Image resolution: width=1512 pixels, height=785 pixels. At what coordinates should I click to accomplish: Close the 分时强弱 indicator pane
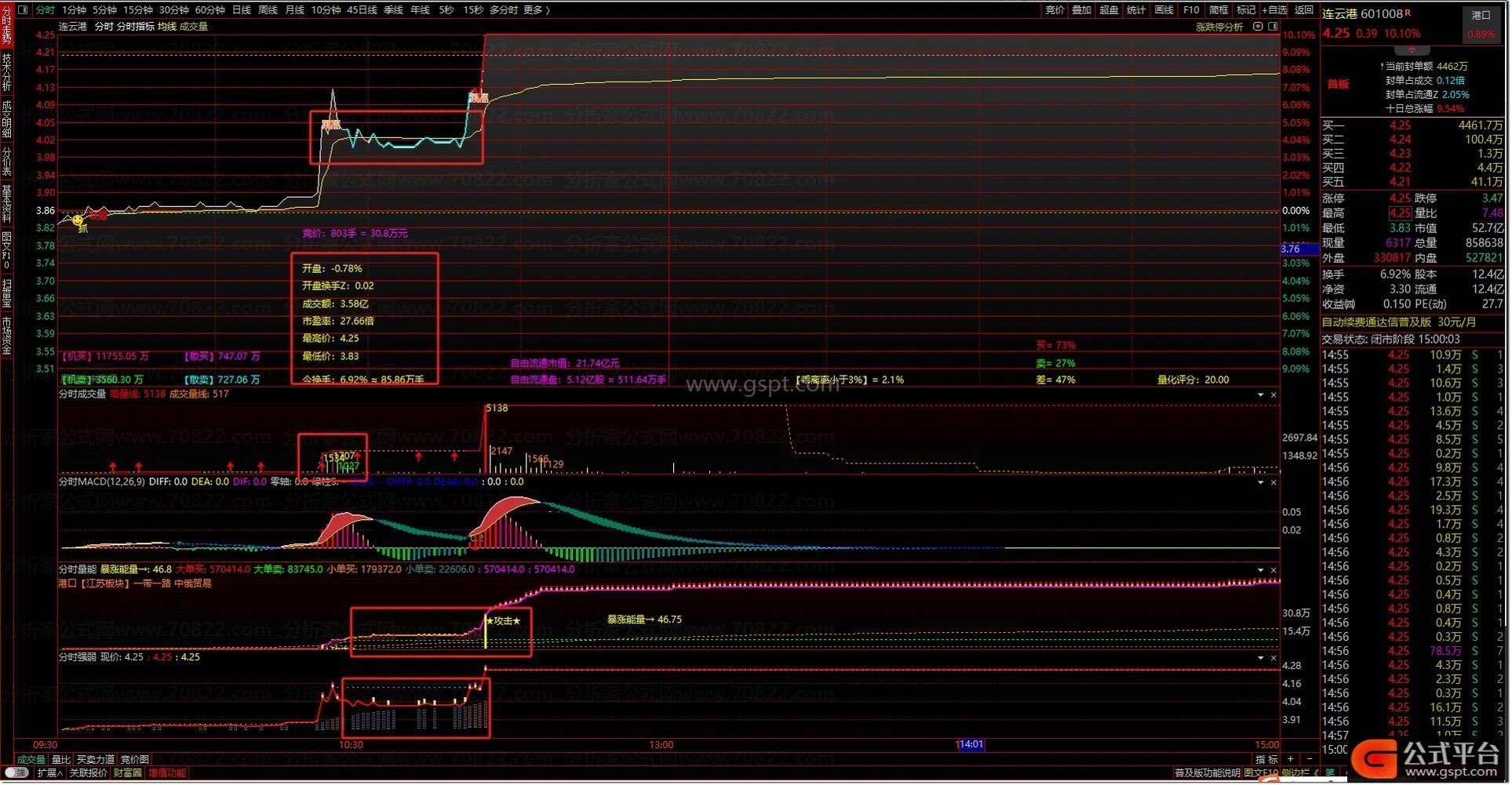pos(1273,658)
